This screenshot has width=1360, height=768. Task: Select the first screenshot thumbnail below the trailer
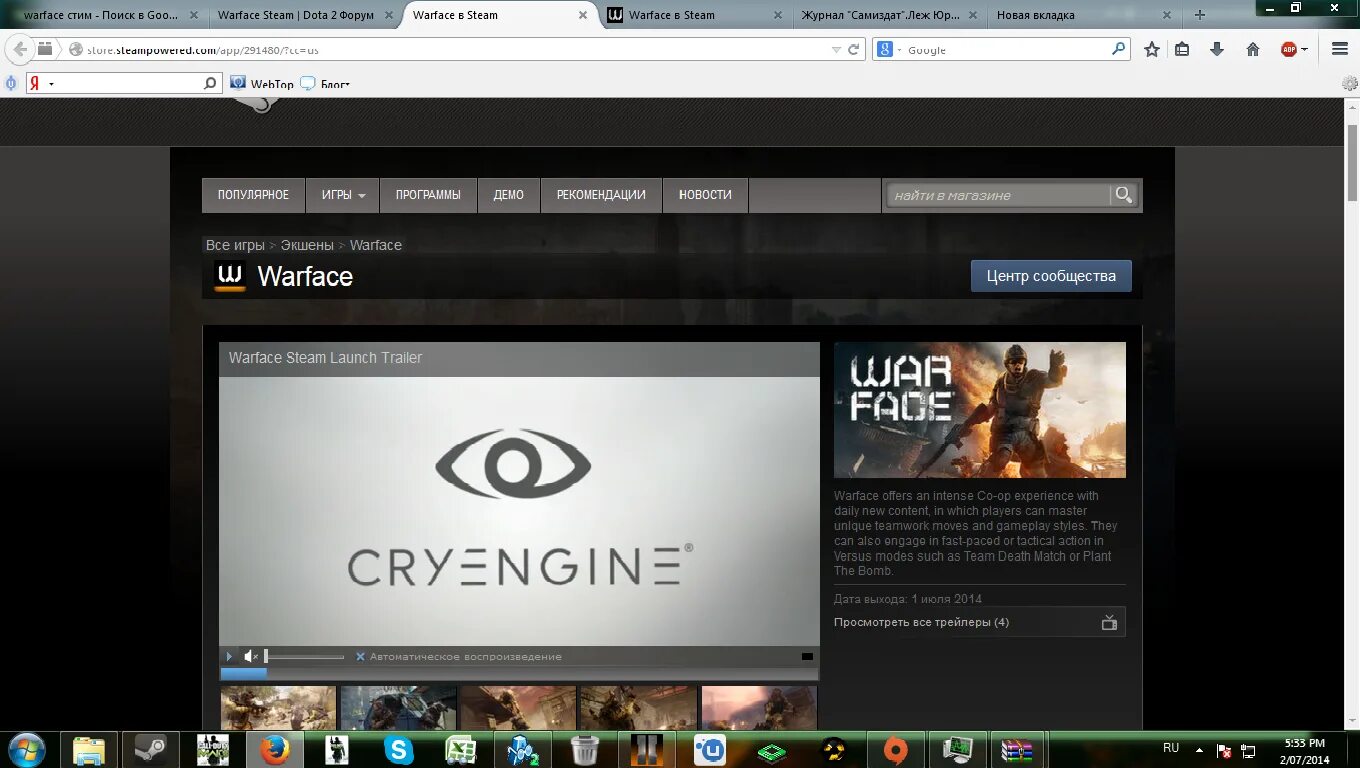tap(278, 707)
